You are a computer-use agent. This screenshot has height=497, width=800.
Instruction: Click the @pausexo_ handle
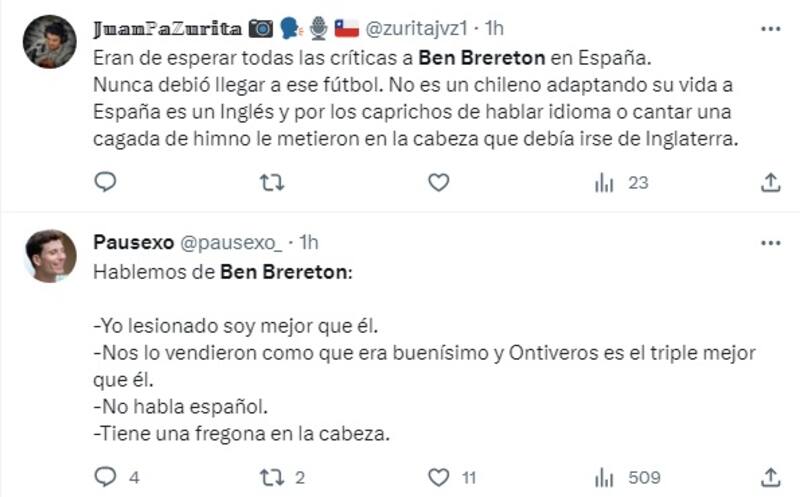pos(236,242)
